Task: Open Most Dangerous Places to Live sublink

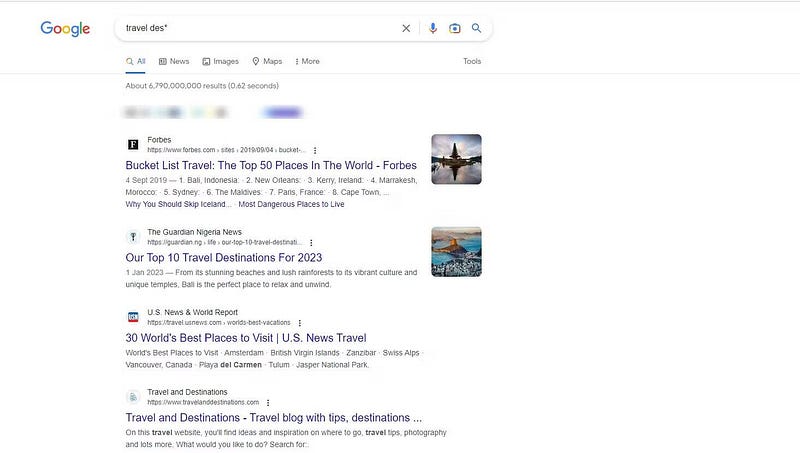Action: click(x=291, y=204)
